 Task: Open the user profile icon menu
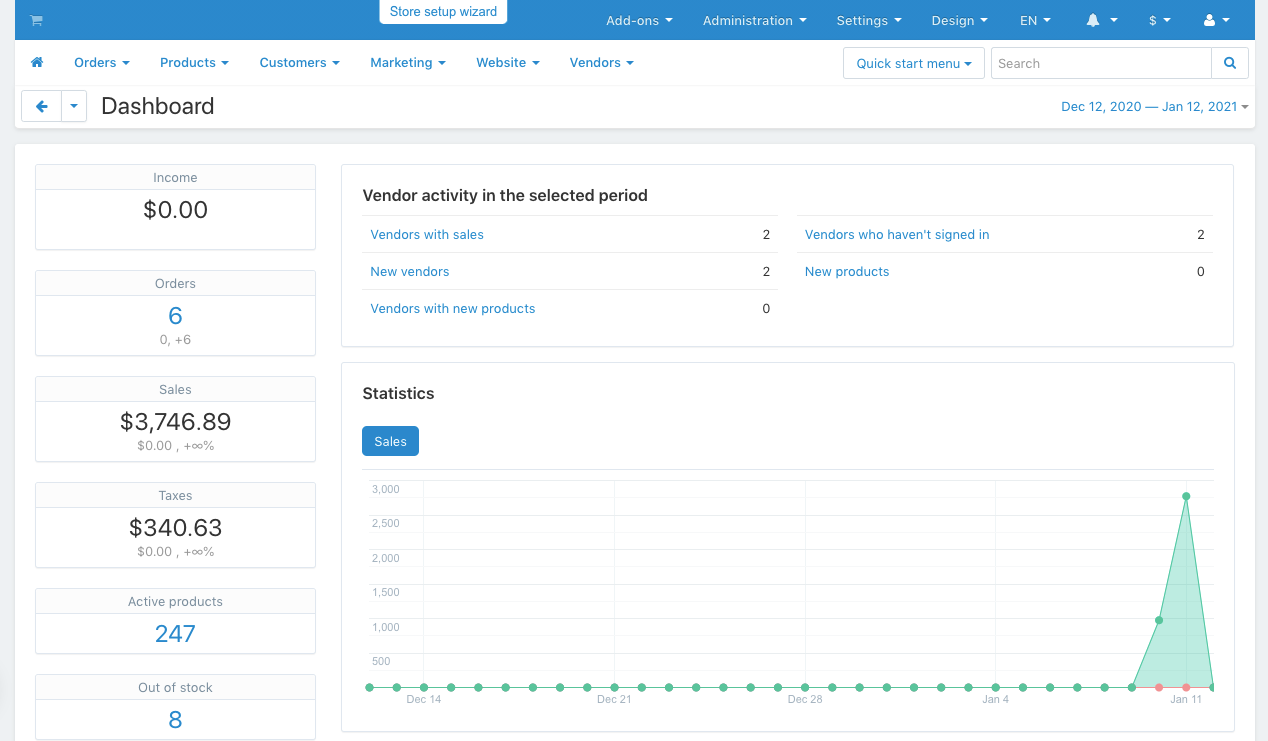(1216, 20)
